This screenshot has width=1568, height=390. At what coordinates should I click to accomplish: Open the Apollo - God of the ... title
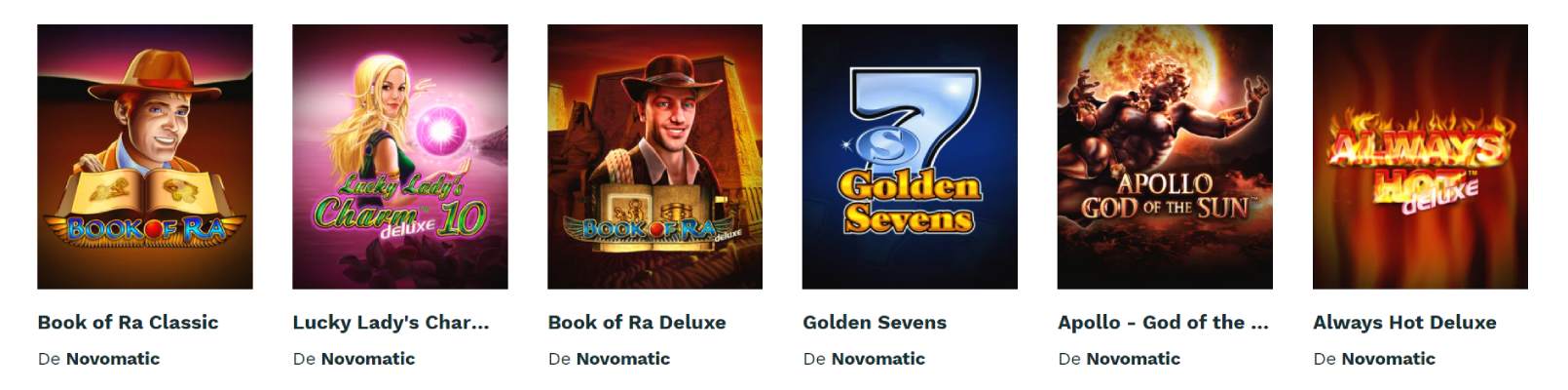coord(1163,322)
